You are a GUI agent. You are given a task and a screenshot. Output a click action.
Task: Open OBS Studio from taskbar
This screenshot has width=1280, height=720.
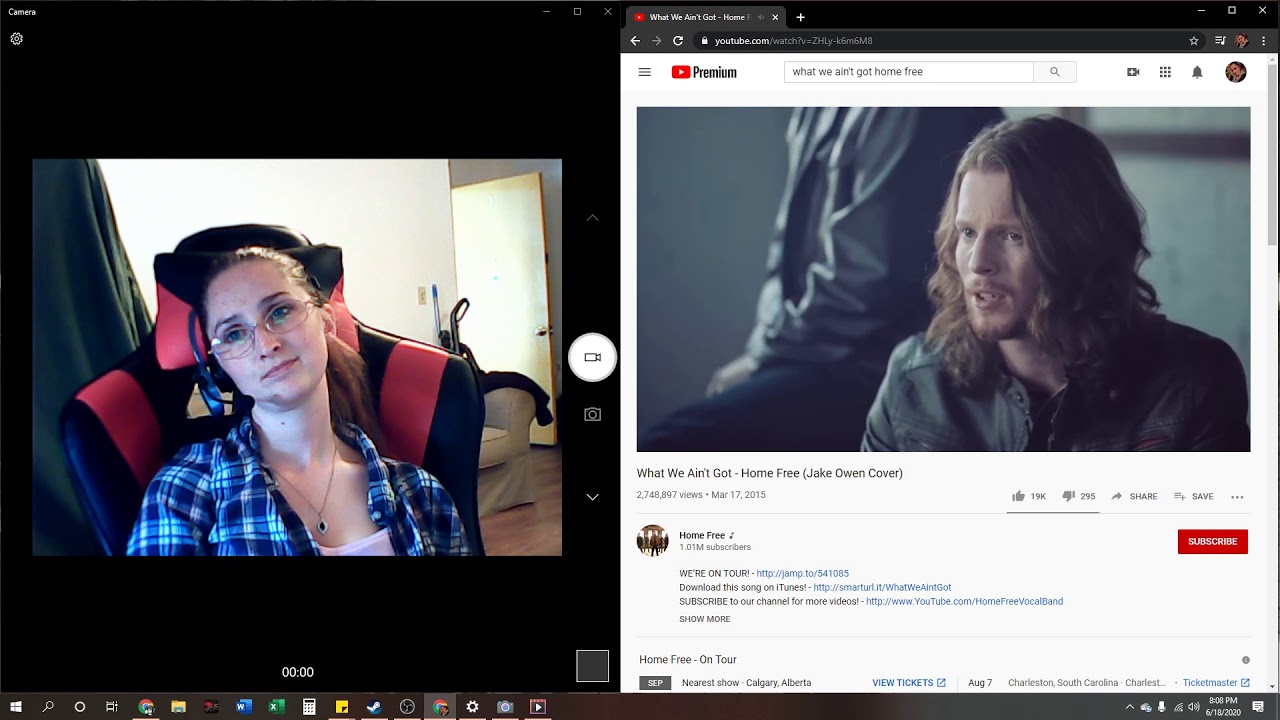[407, 707]
